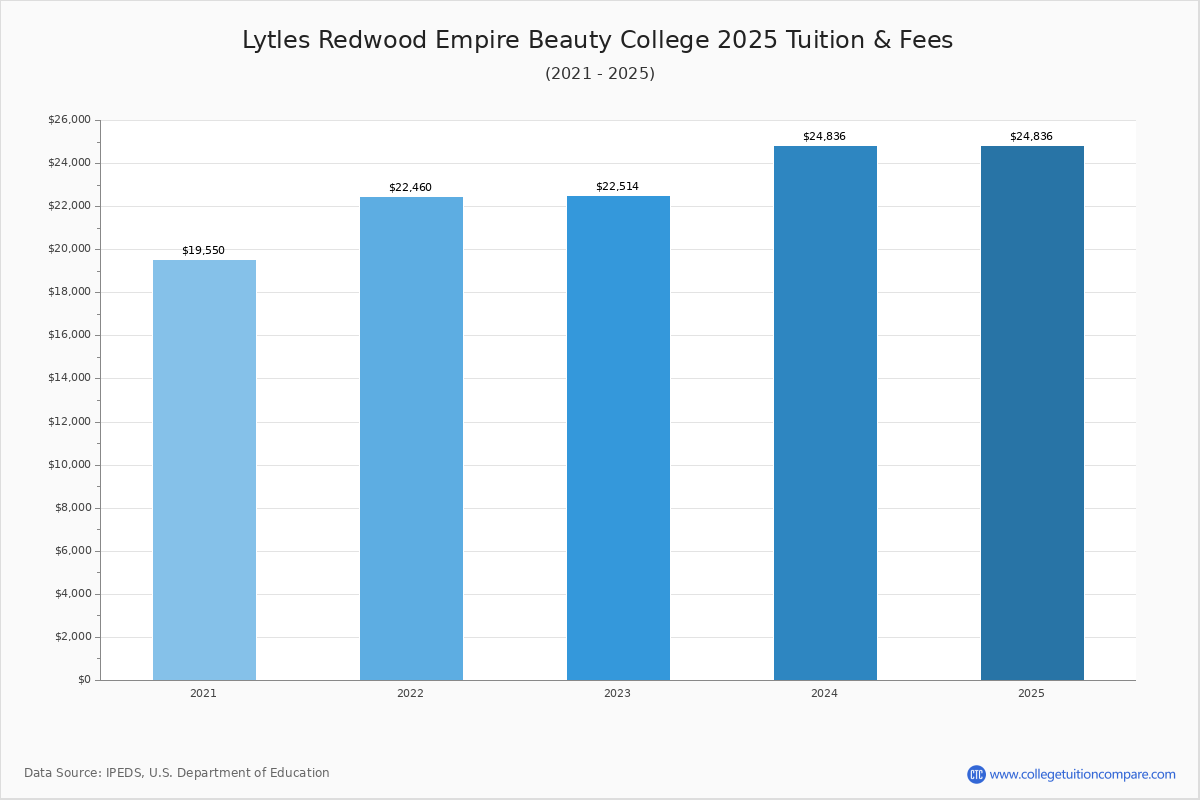Image resolution: width=1200 pixels, height=800 pixels.
Task: Click the $22,514 value label
Action: tap(617, 186)
